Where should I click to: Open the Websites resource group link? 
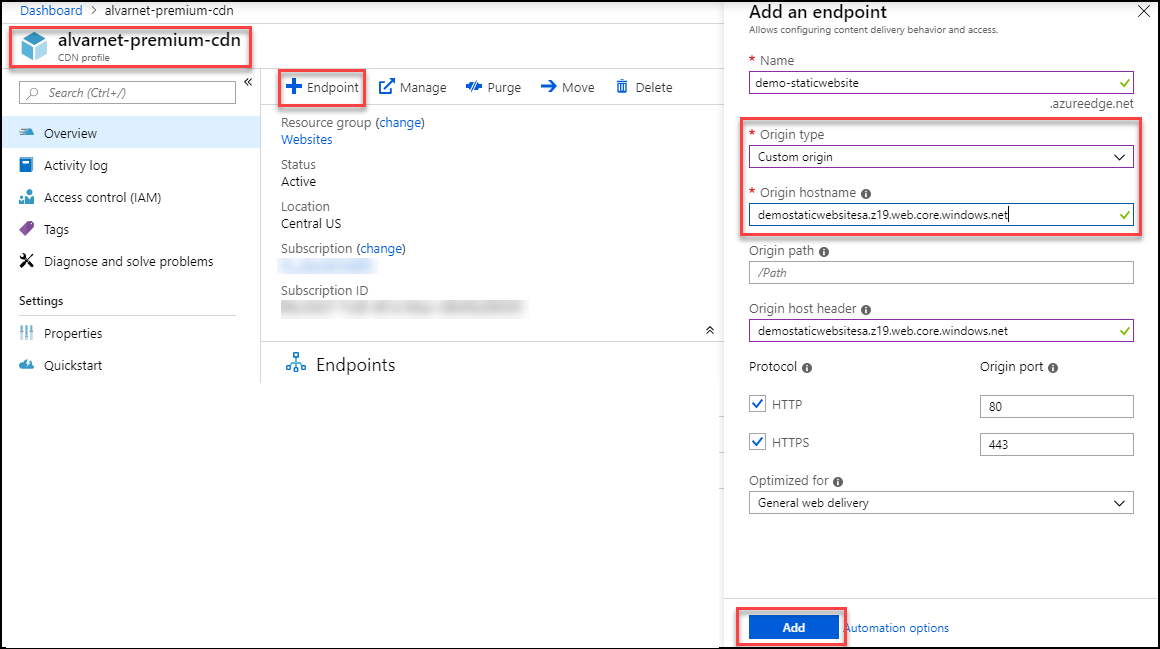pos(306,139)
